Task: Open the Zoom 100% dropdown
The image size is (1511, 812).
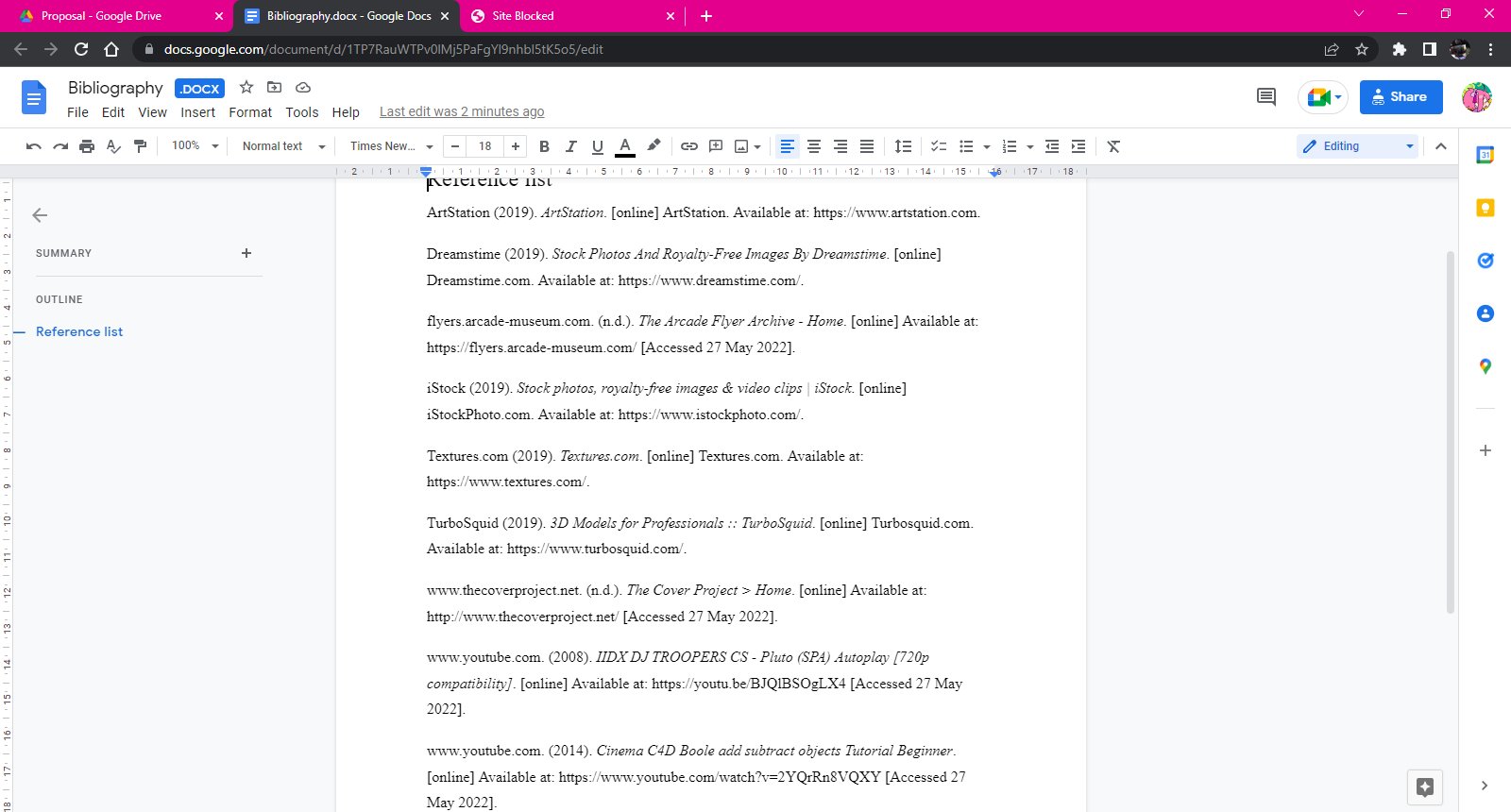Action: [195, 146]
